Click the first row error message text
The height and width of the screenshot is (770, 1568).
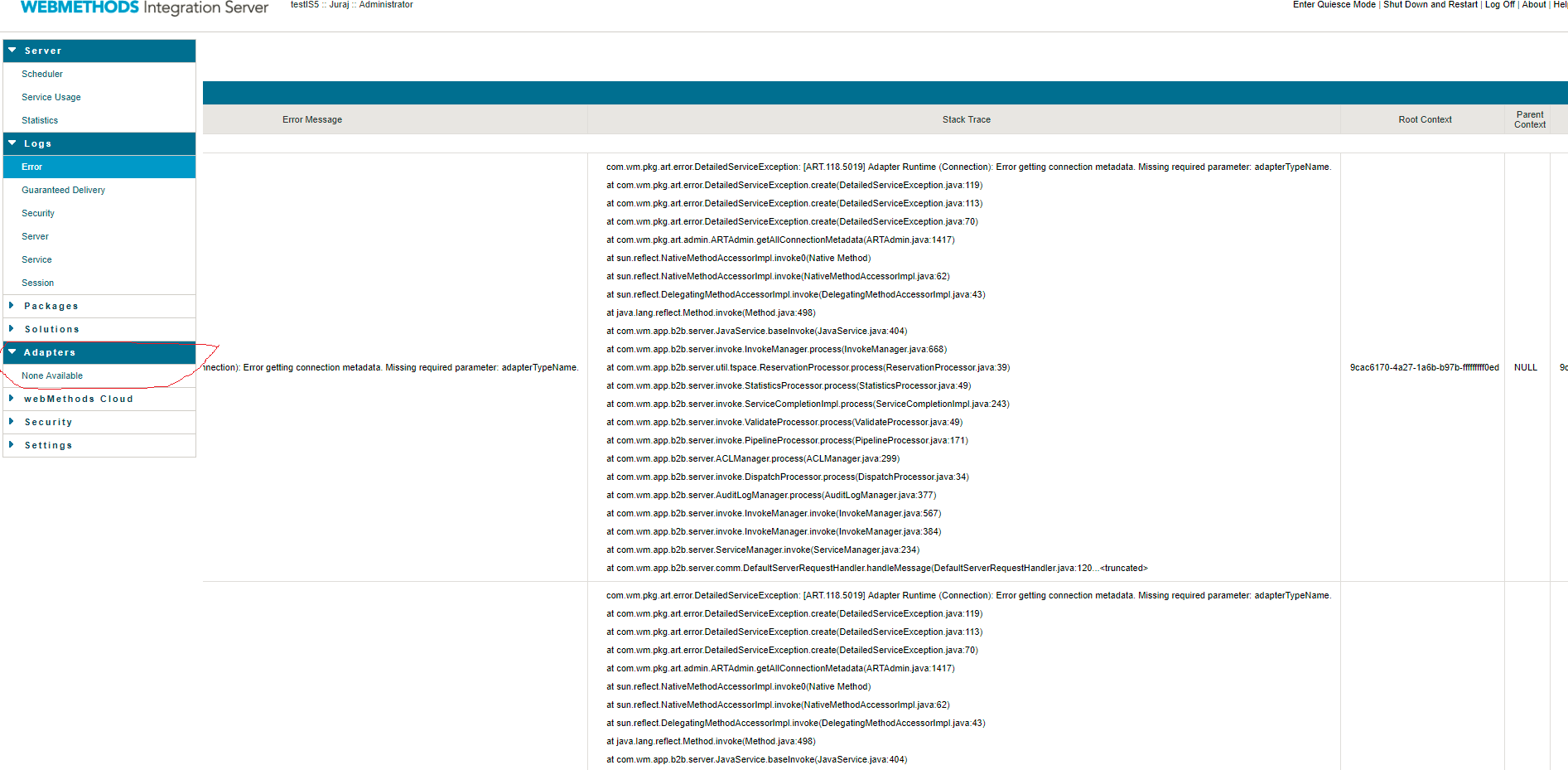(x=391, y=367)
